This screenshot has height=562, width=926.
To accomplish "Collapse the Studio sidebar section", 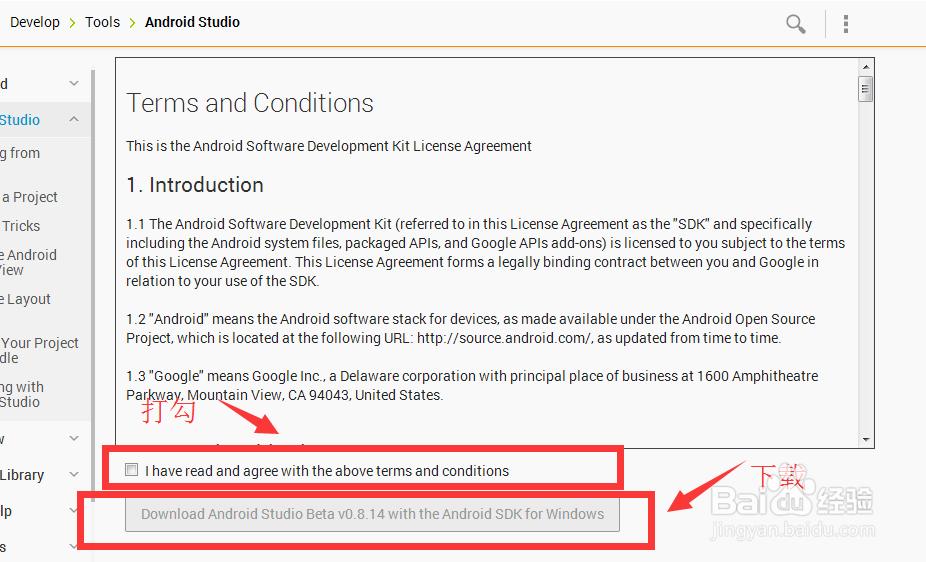I will 74,119.
